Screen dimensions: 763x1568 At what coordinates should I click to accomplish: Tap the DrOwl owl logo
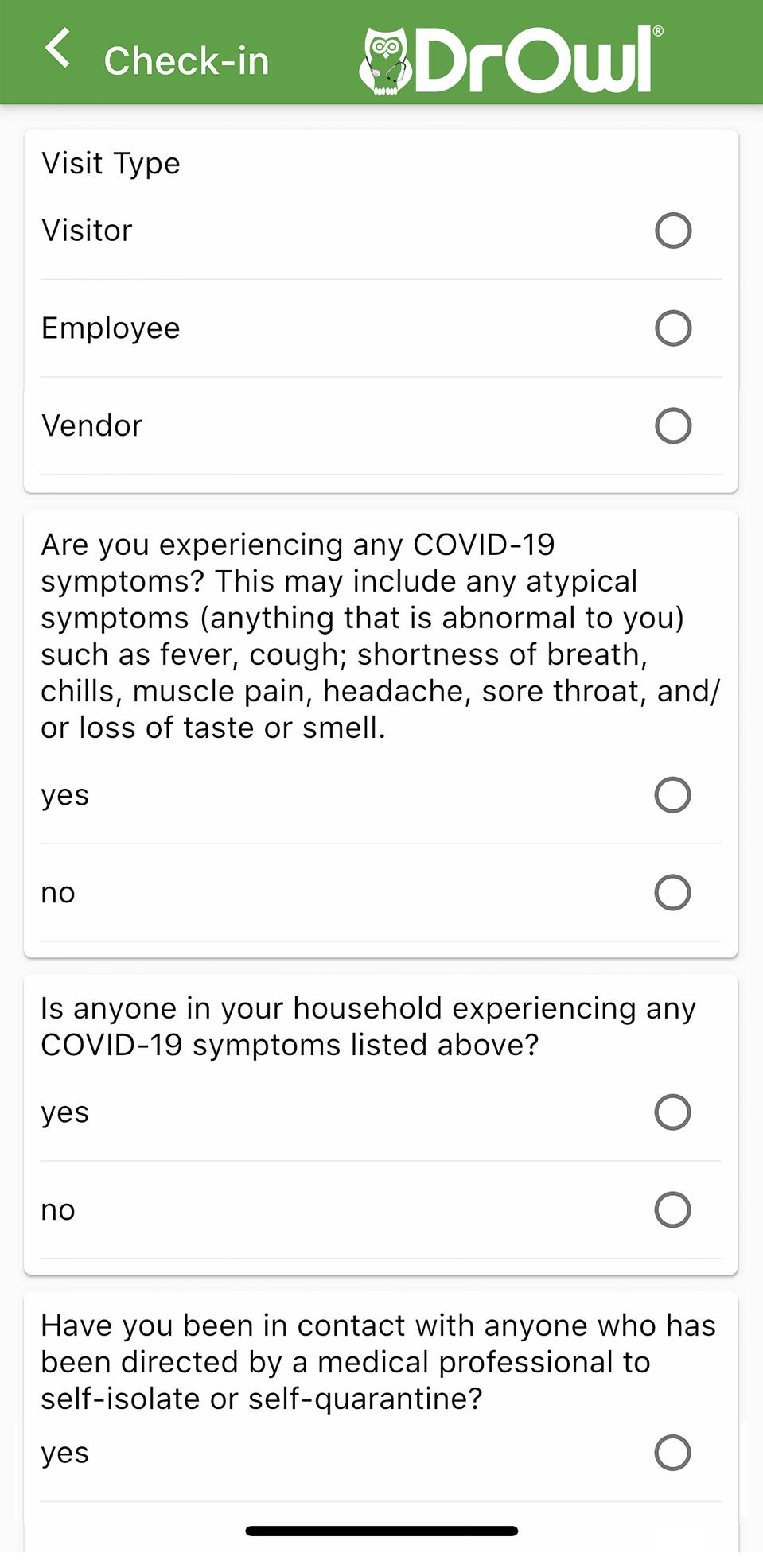[384, 61]
